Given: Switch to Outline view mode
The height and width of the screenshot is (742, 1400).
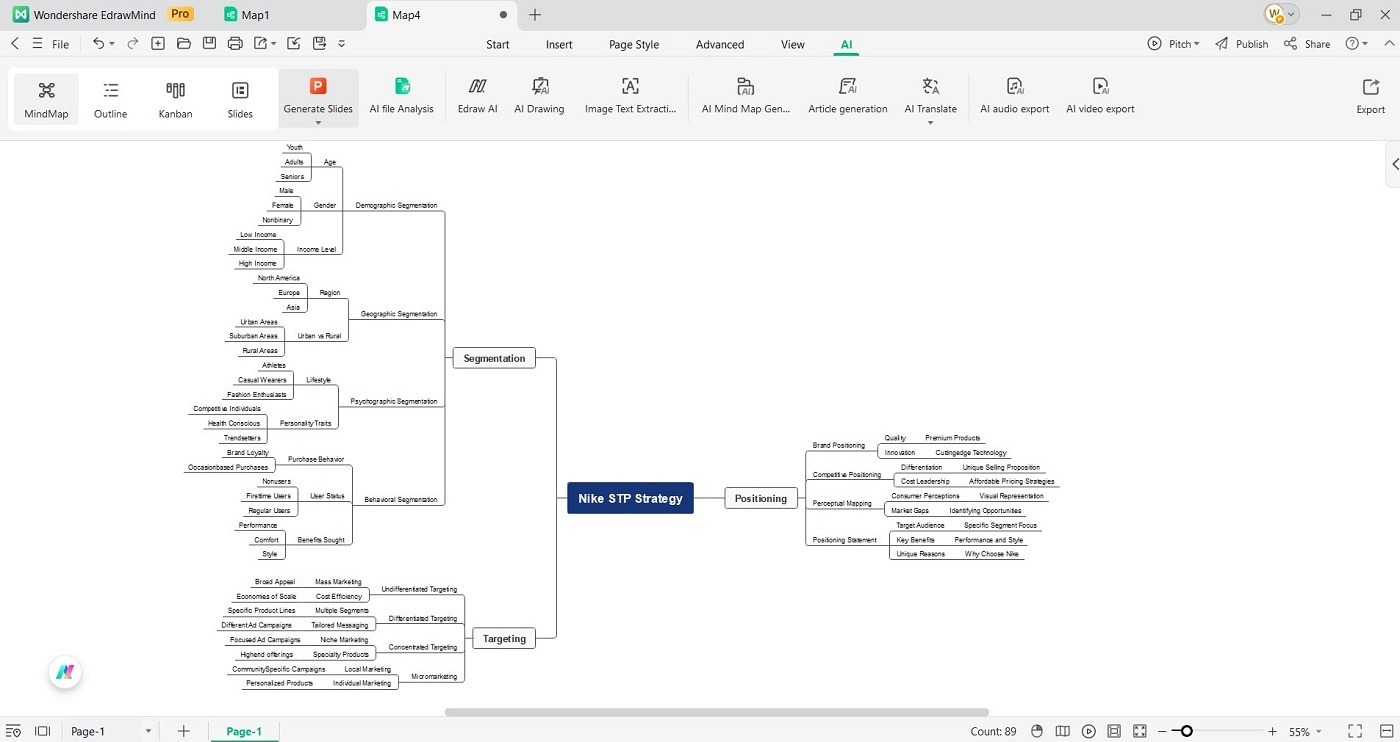Looking at the screenshot, I should point(111,99).
